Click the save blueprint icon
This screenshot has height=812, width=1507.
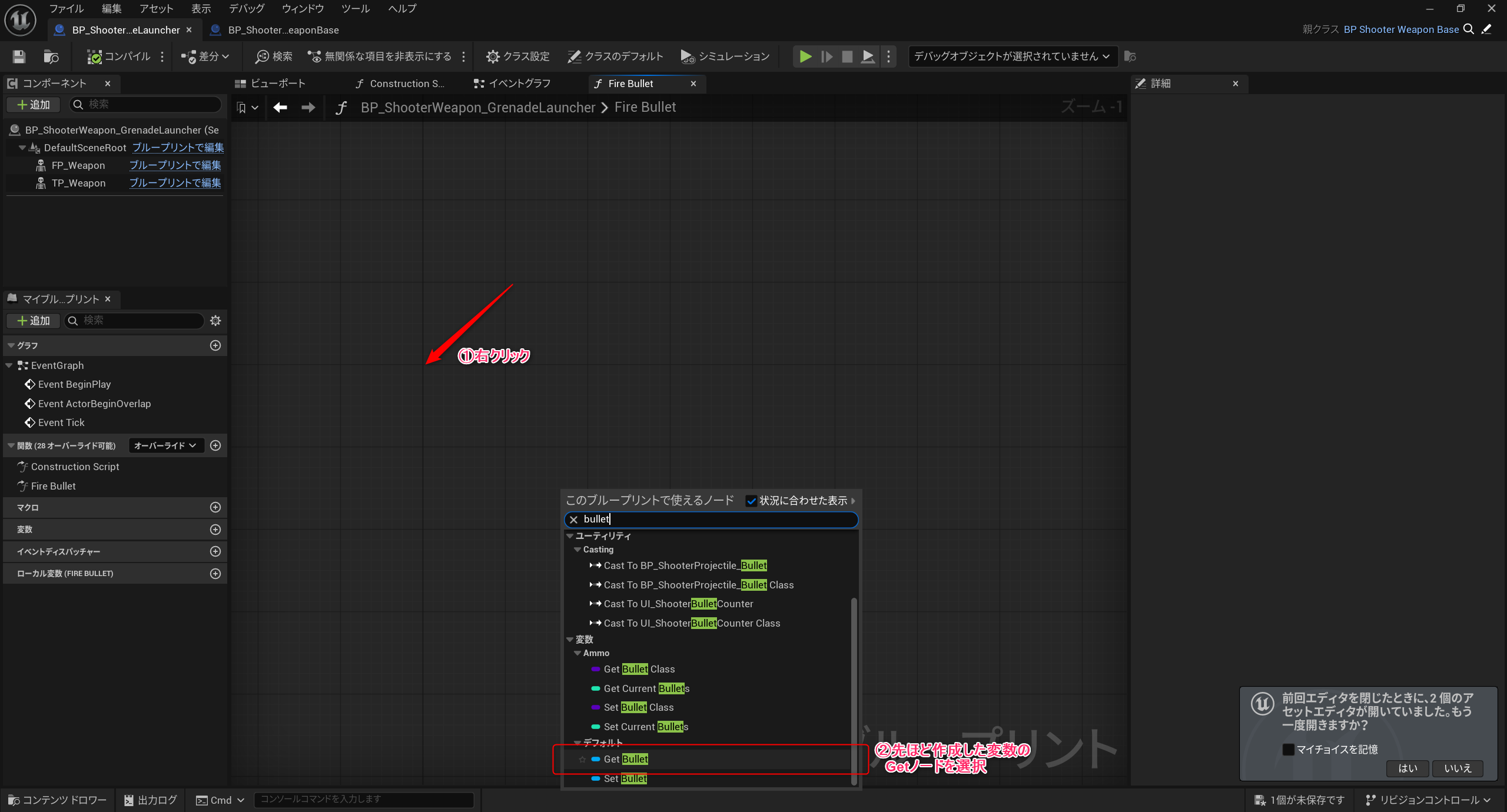(19, 56)
